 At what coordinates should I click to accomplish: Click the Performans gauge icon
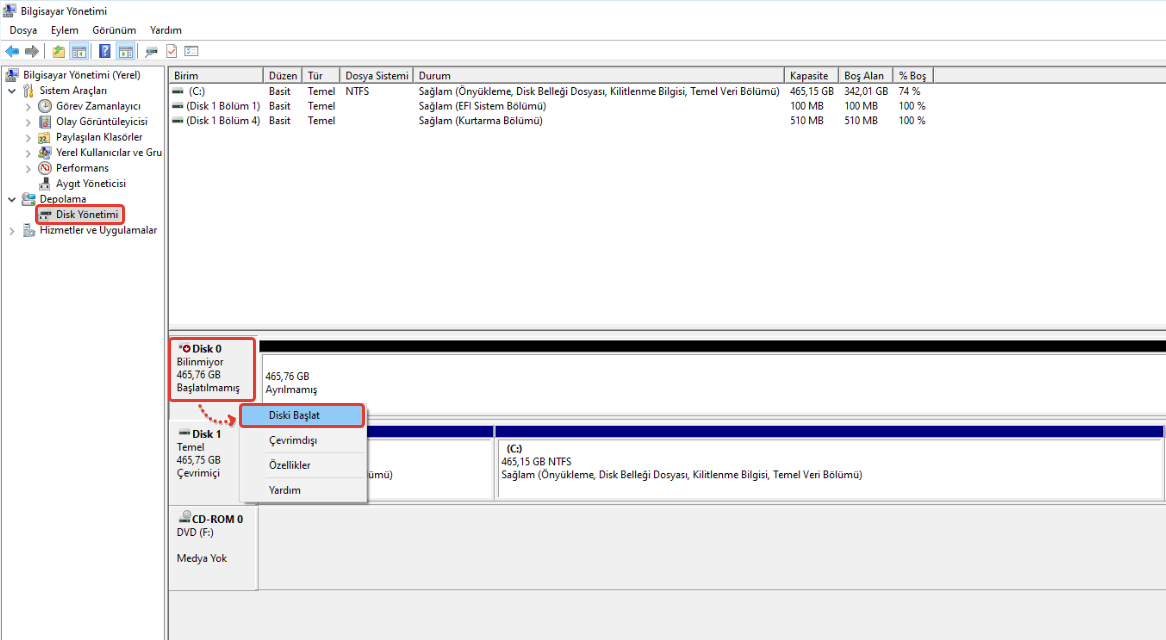[x=45, y=168]
